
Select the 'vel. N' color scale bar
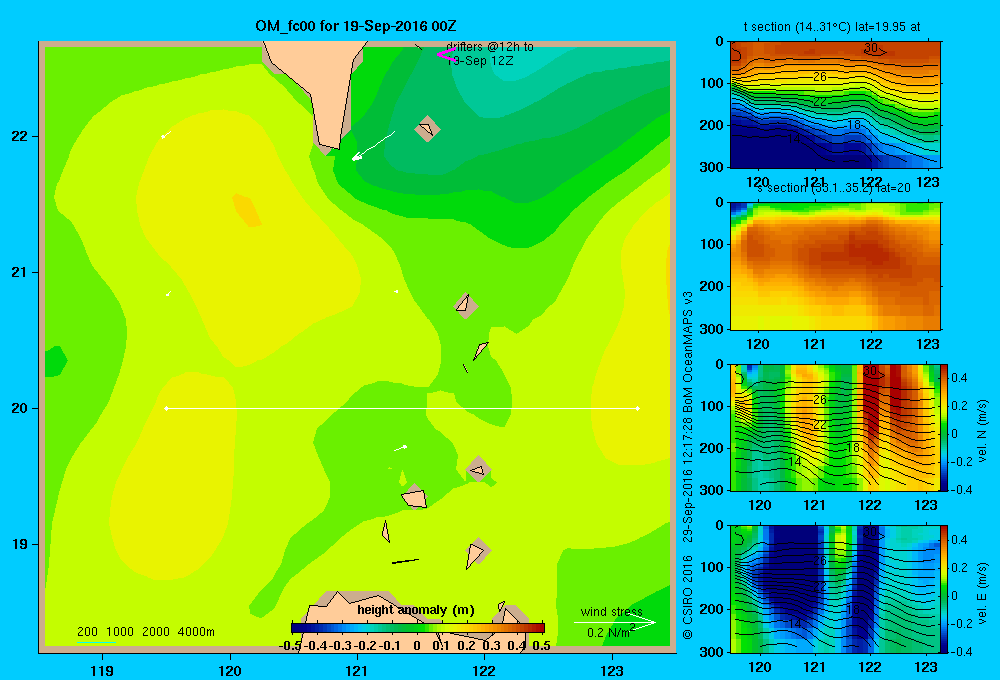coord(945,427)
